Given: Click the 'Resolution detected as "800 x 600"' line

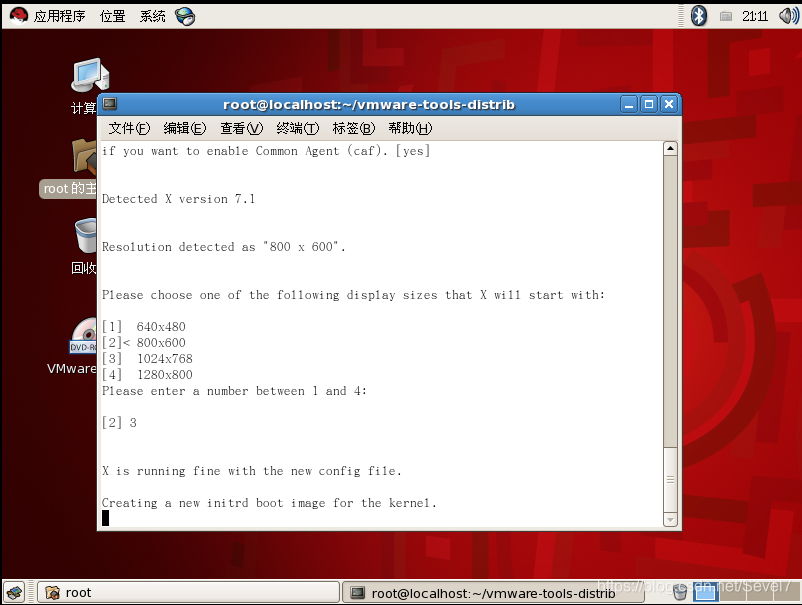Looking at the screenshot, I should pyautogui.click(x=224, y=247).
